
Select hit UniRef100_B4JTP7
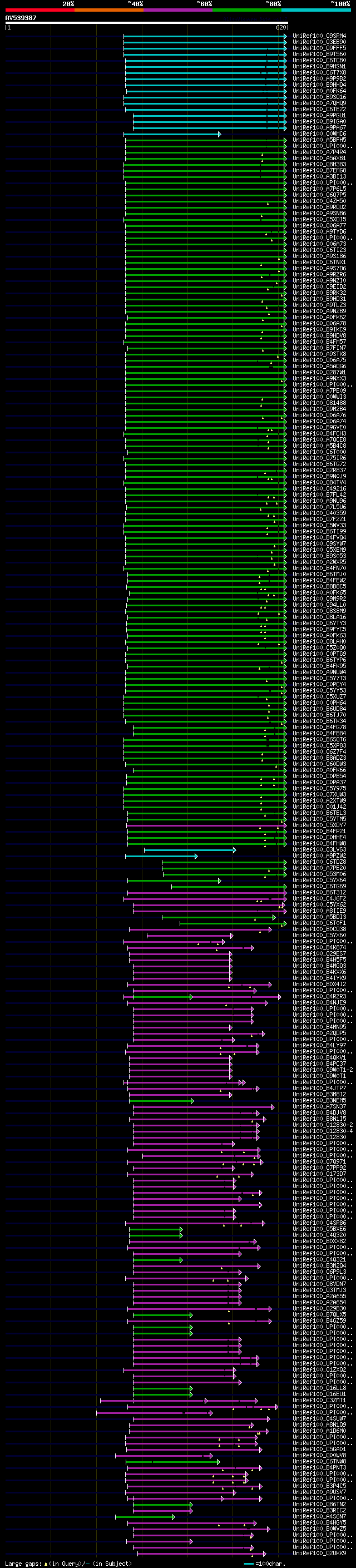point(319,1089)
